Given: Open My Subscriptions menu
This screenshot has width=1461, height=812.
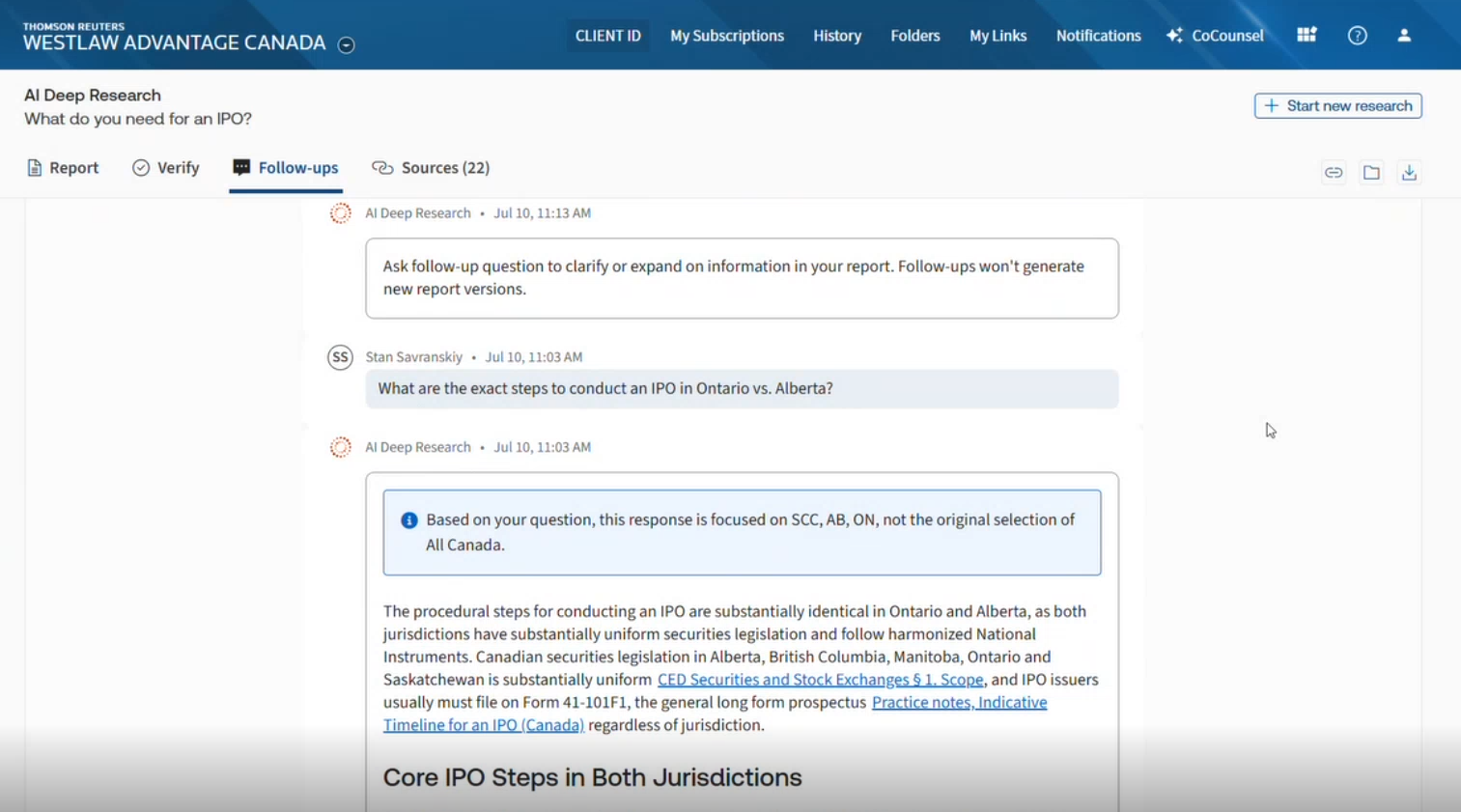Looking at the screenshot, I should pyautogui.click(x=727, y=36).
